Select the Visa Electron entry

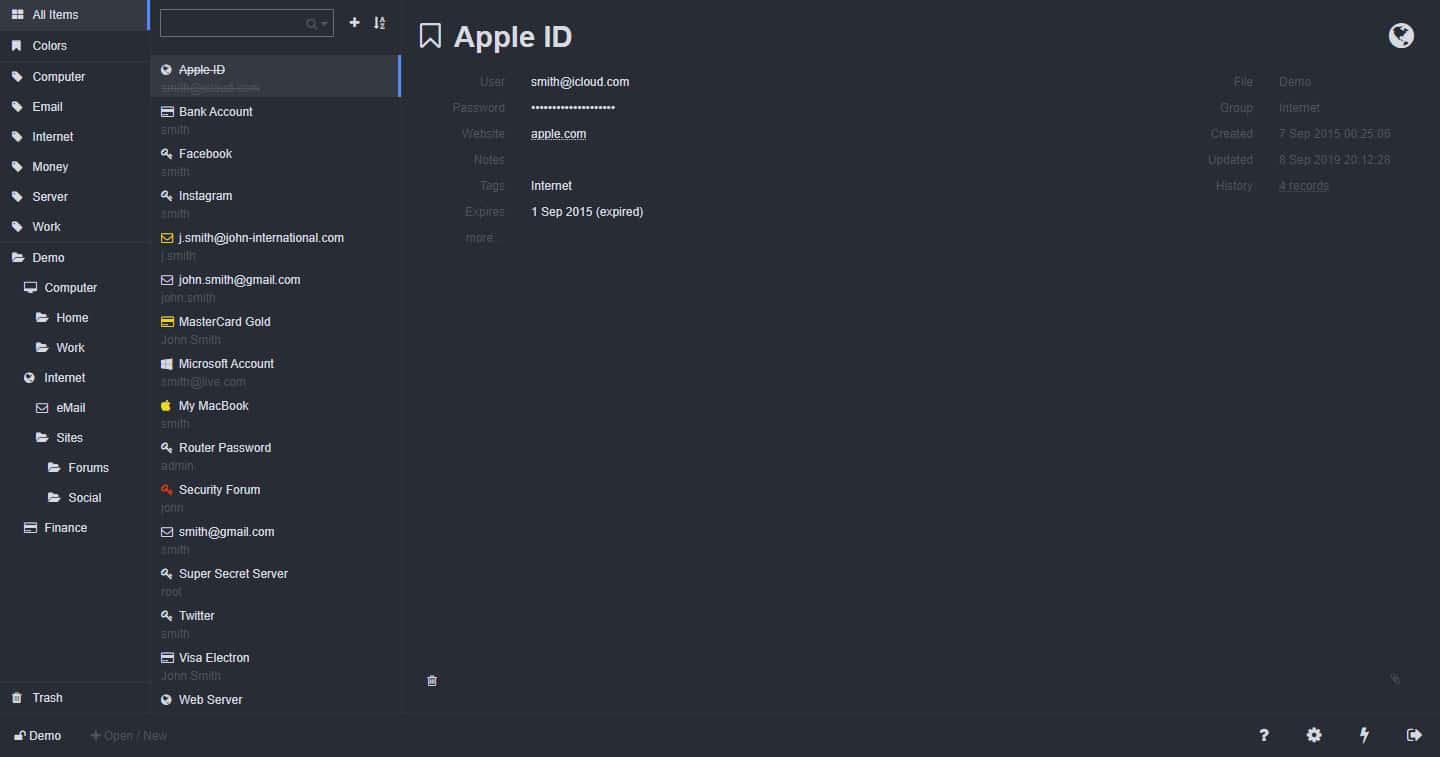tap(275, 664)
